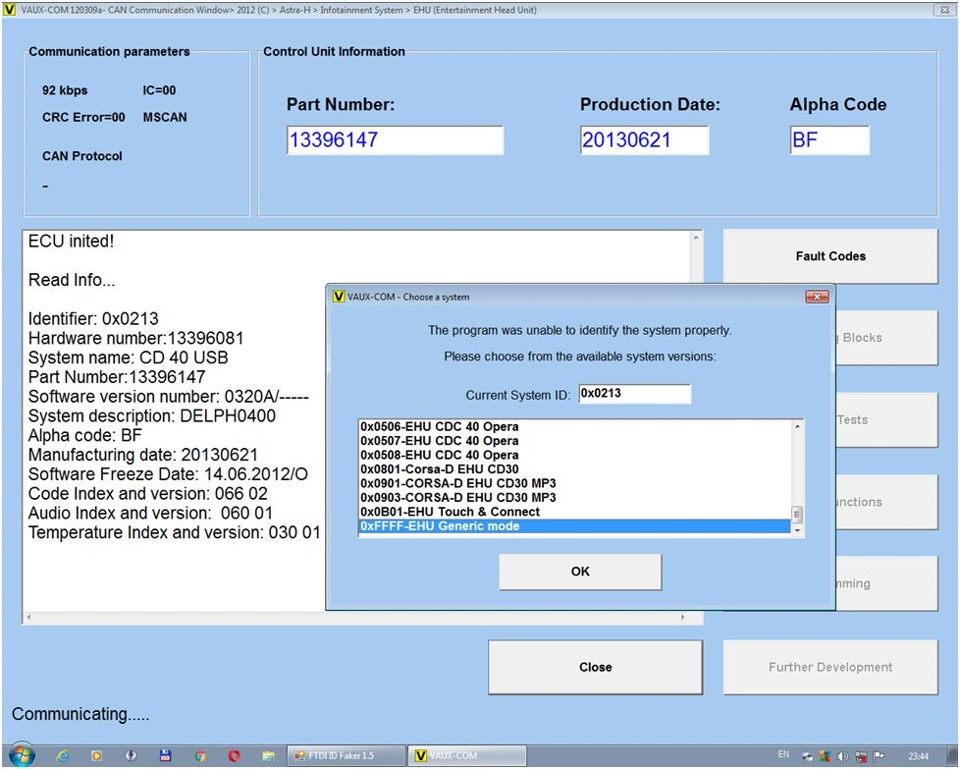960x769 pixels.
Task: Click the Alpha Code field BF
Action: click(x=830, y=140)
